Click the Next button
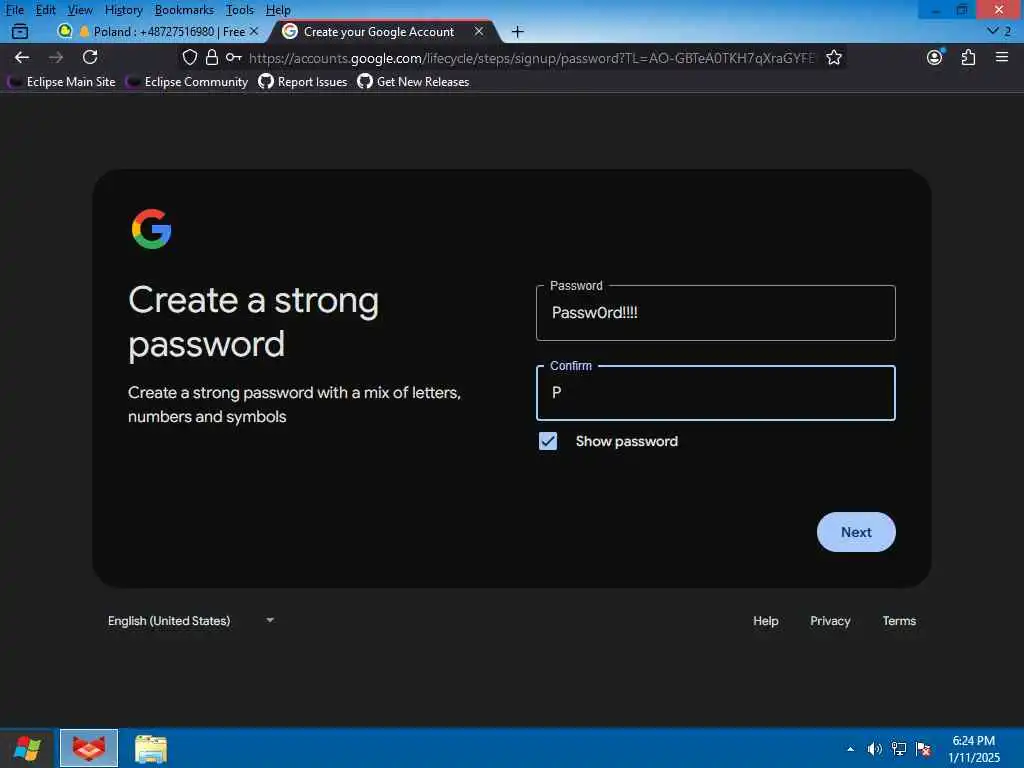 (x=856, y=532)
